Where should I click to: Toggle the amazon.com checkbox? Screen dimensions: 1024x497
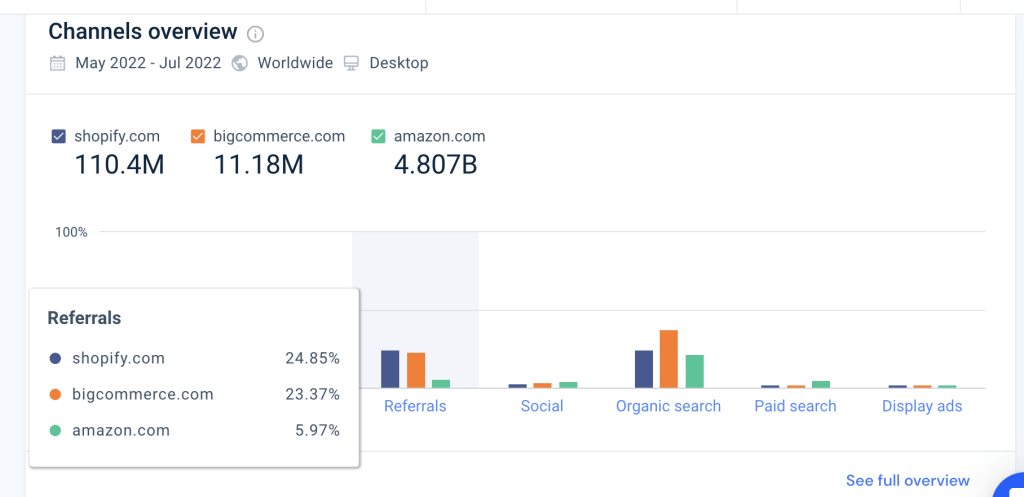click(378, 136)
